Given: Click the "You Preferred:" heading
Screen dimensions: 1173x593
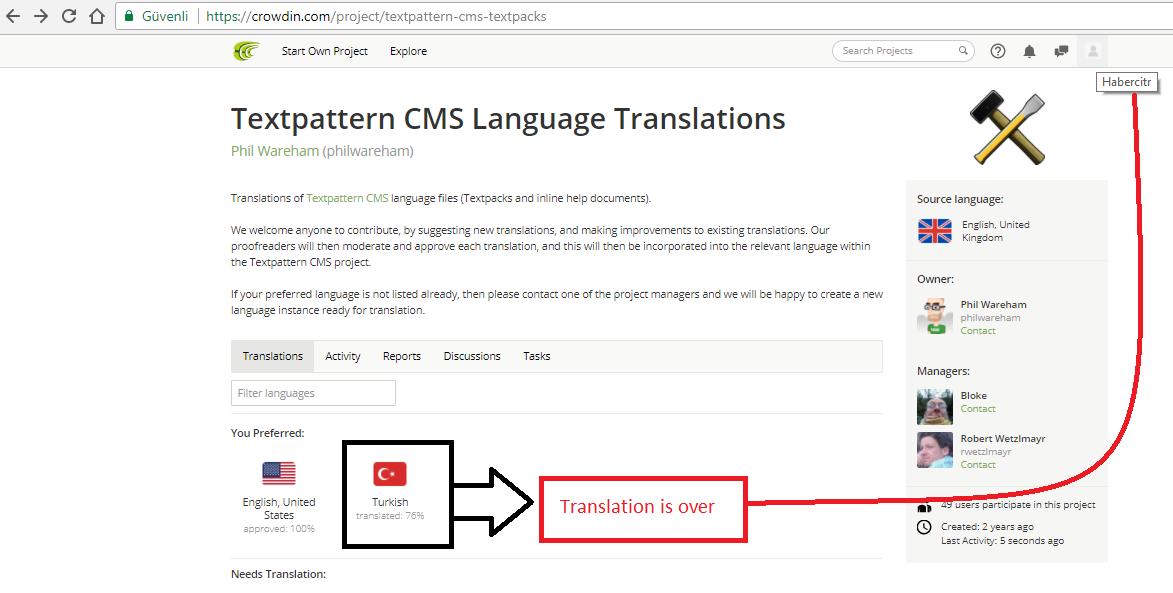Looking at the screenshot, I should click(x=268, y=433).
